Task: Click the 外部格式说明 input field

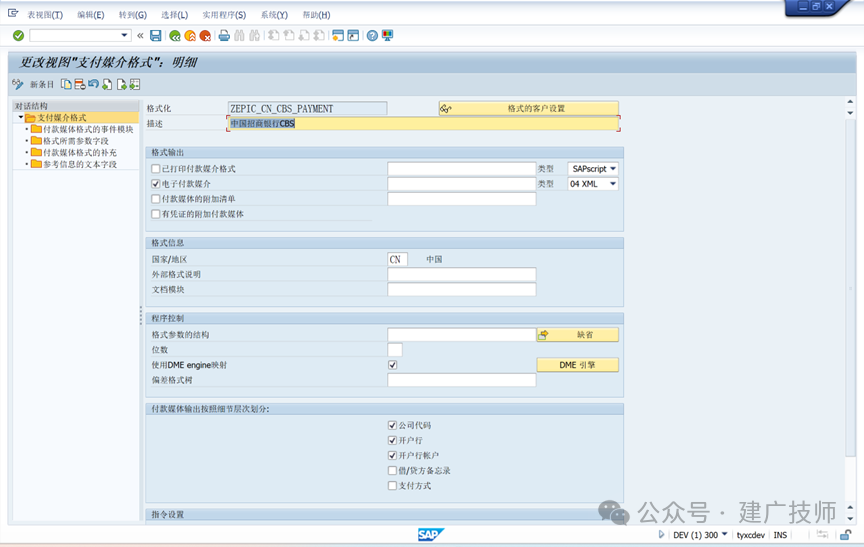Action: point(462,274)
